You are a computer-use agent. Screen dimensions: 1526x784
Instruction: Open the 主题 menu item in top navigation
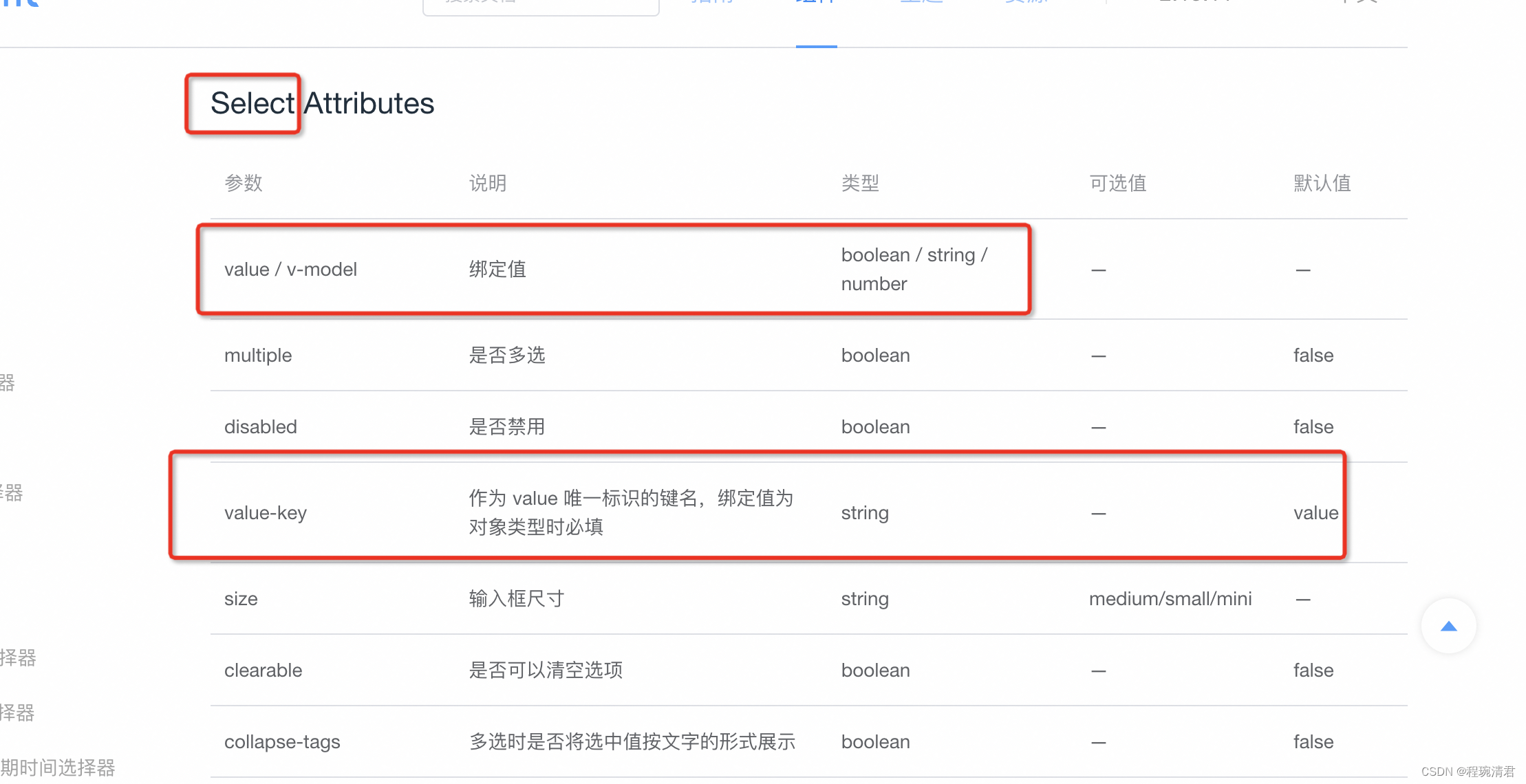coord(920,3)
